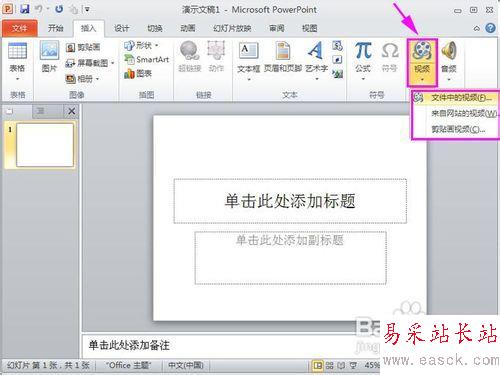This screenshot has width=500, height=375.
Task: Click the Redo icon in quick access toolbar
Action: (59, 9)
